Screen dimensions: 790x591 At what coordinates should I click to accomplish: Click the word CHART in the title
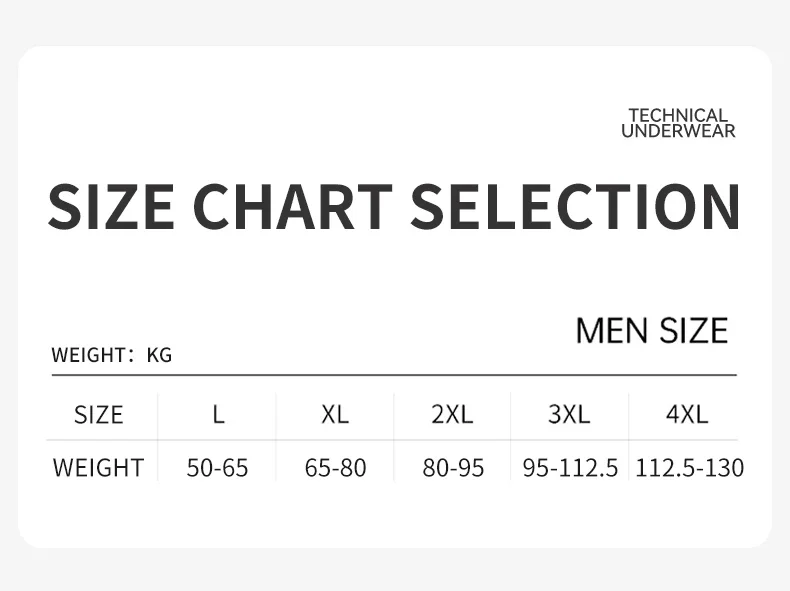292,207
